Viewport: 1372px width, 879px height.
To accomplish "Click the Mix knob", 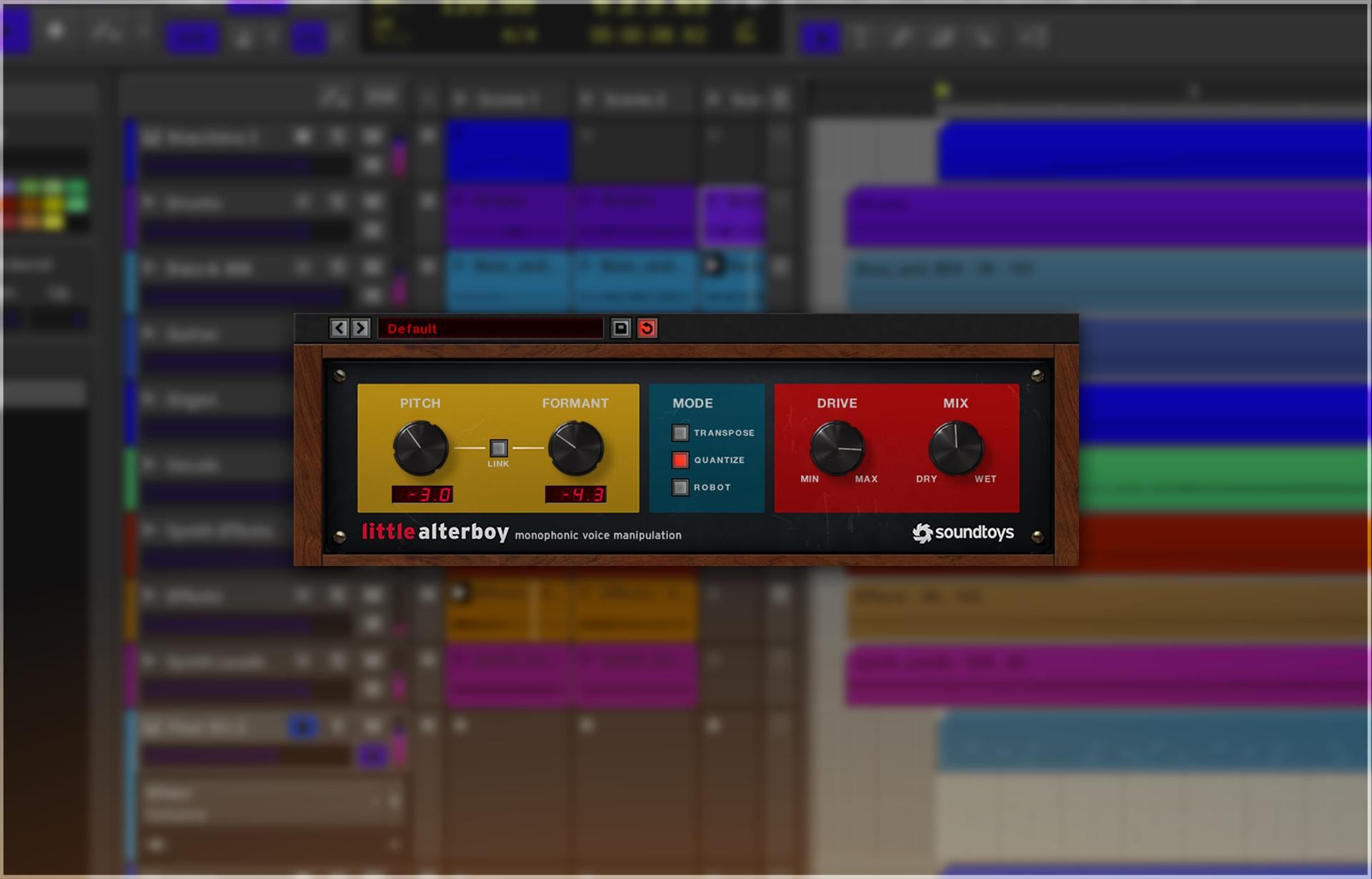I will [x=955, y=448].
